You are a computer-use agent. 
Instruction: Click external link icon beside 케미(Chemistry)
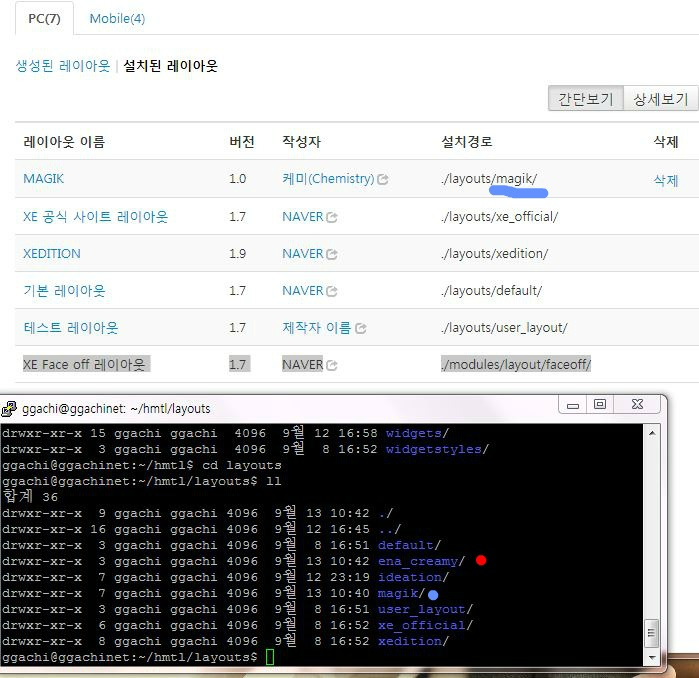pyautogui.click(x=382, y=179)
